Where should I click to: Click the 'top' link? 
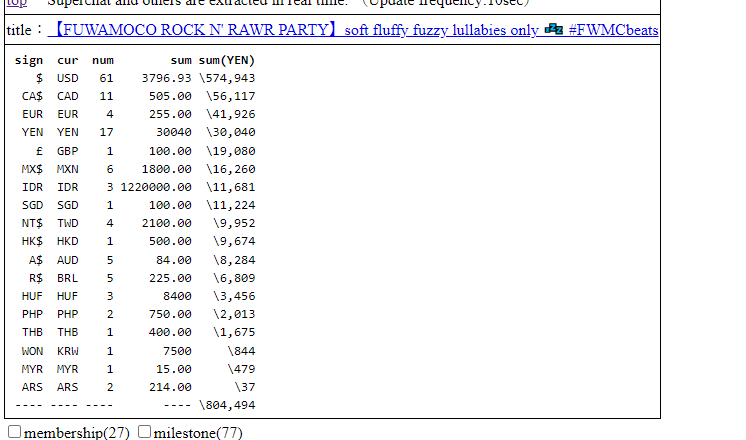click(17, 2)
